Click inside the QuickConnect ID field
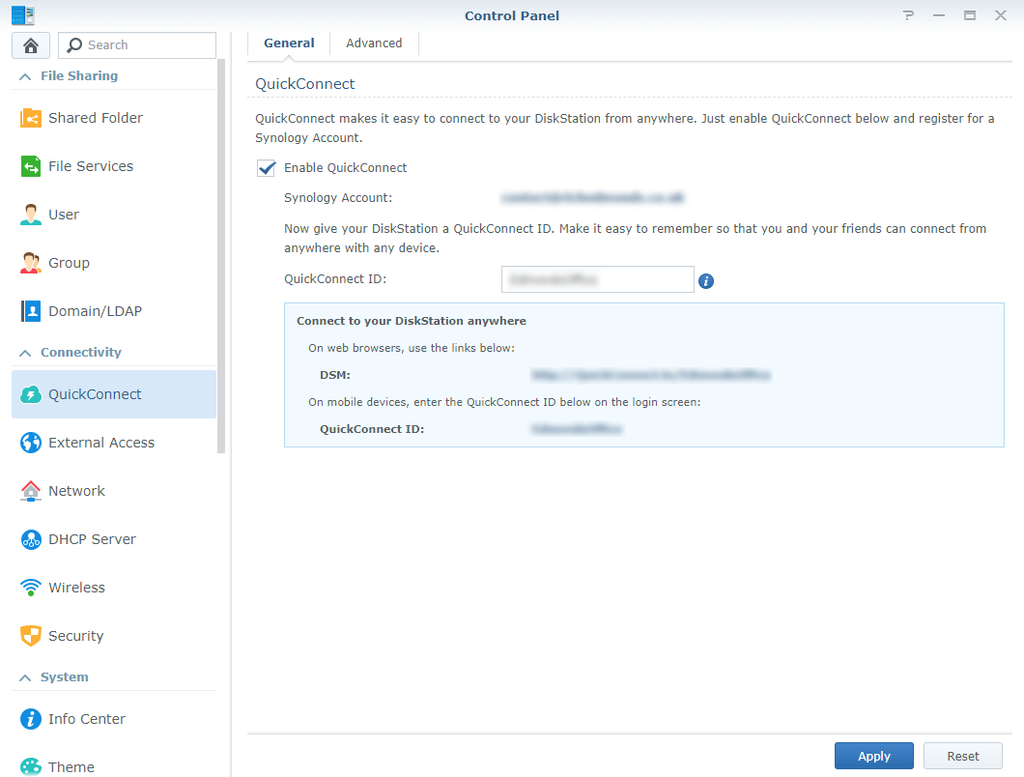The width and height of the screenshot is (1024, 777). click(x=597, y=279)
